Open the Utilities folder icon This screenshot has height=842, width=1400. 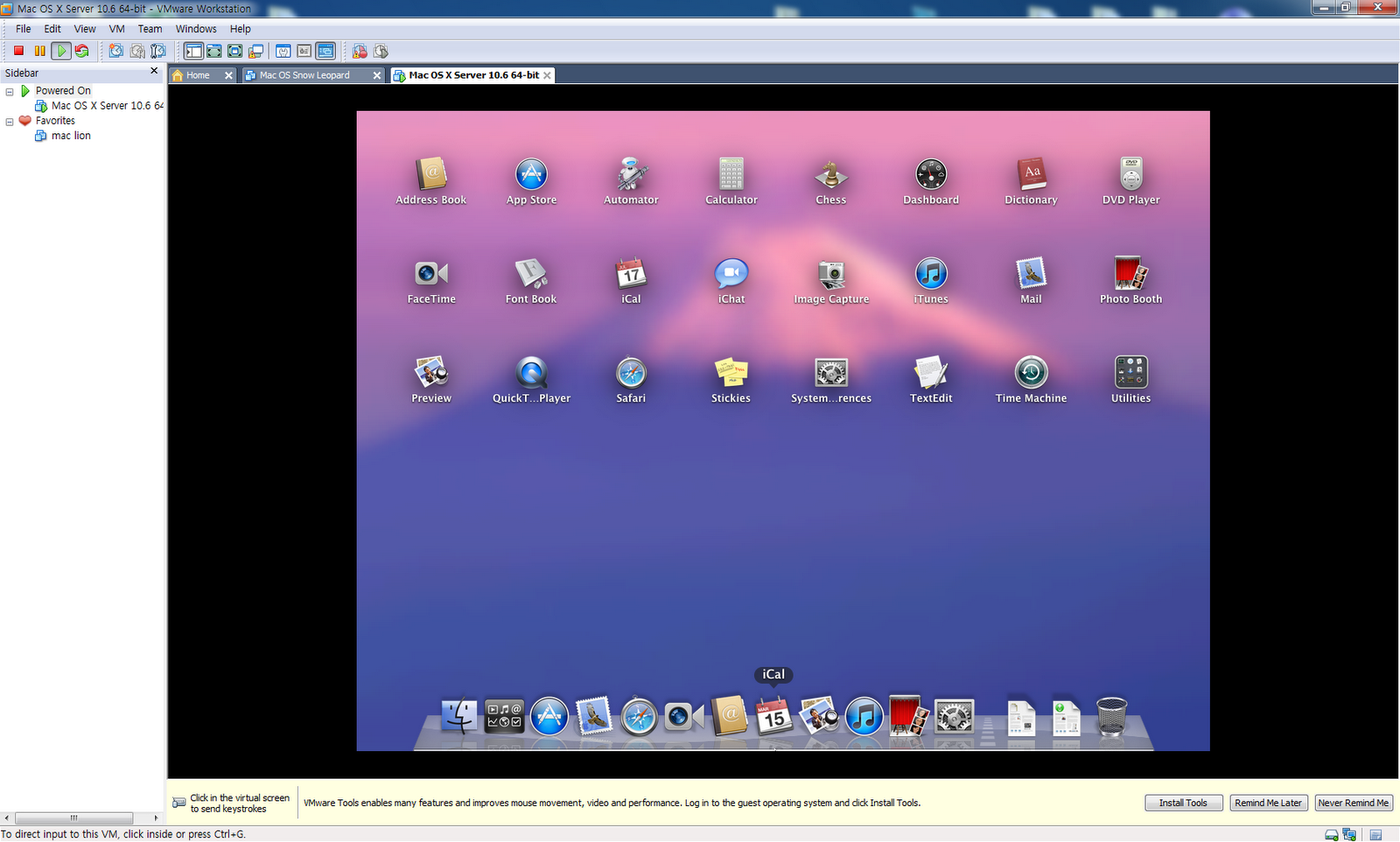1131,378
